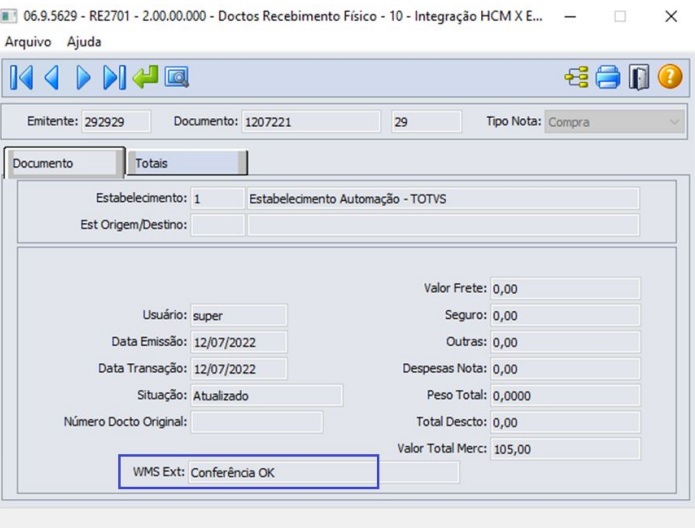This screenshot has width=695, height=528.
Task: Click the Usuário field super
Action: pos(239,316)
